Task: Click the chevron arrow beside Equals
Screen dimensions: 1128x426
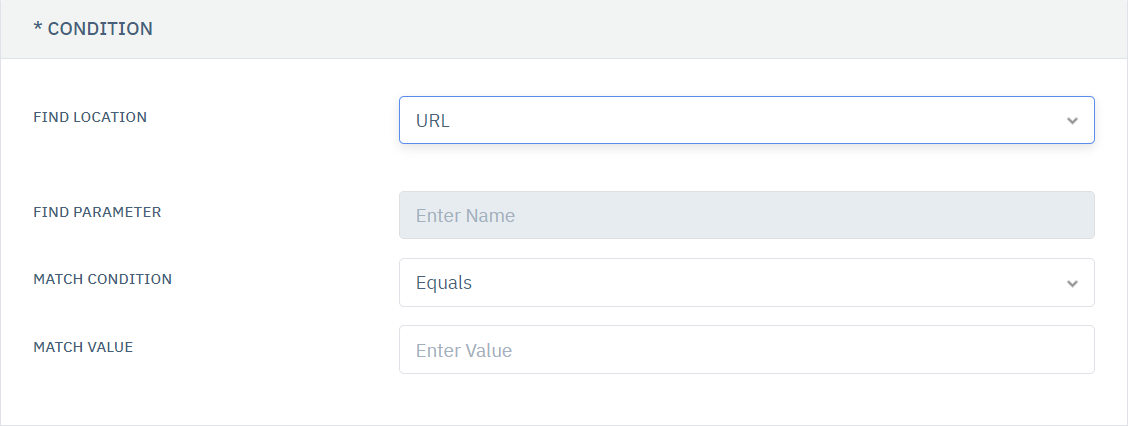Action: pyautogui.click(x=1072, y=284)
